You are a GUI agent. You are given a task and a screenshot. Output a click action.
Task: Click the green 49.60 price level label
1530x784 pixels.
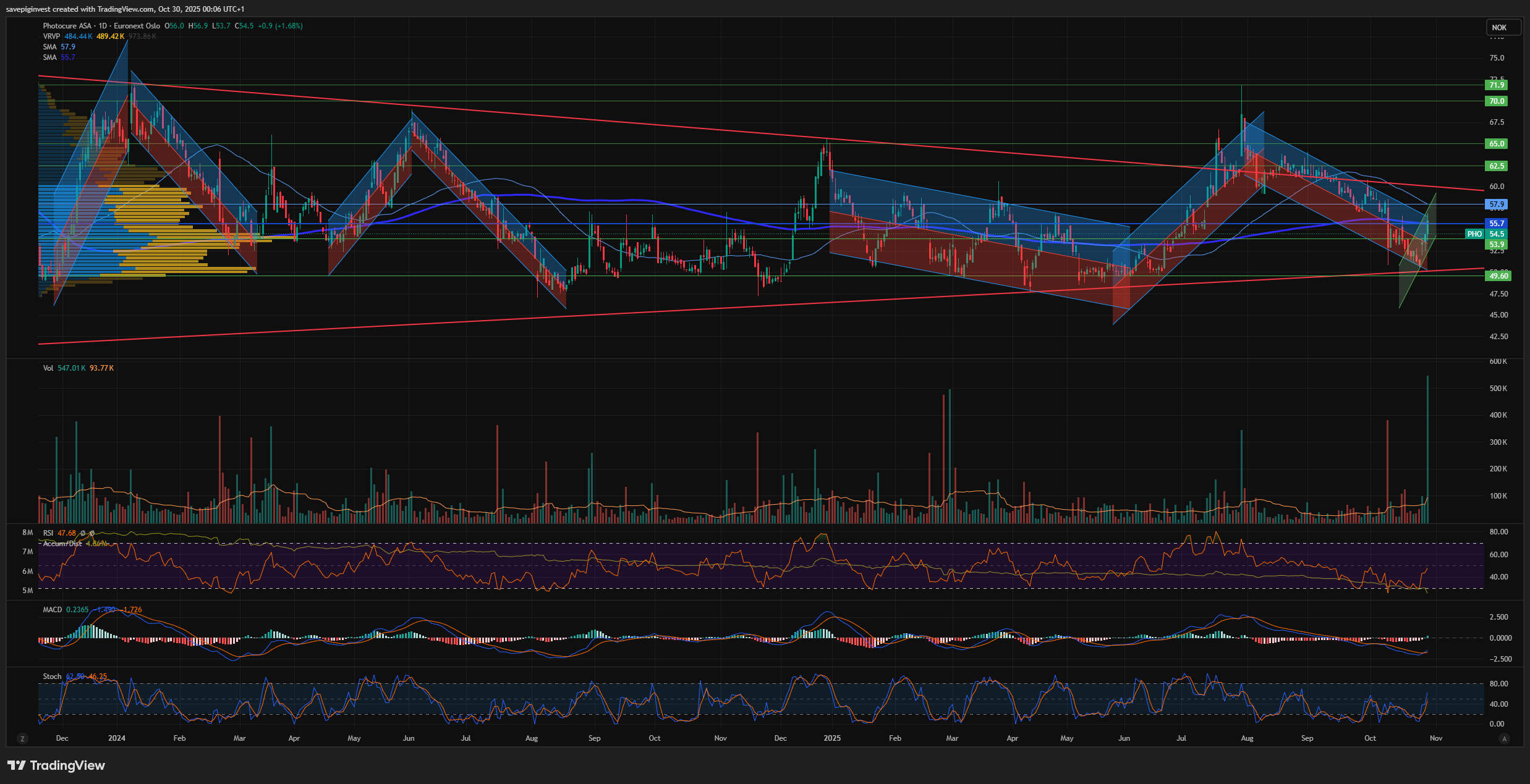(1498, 276)
